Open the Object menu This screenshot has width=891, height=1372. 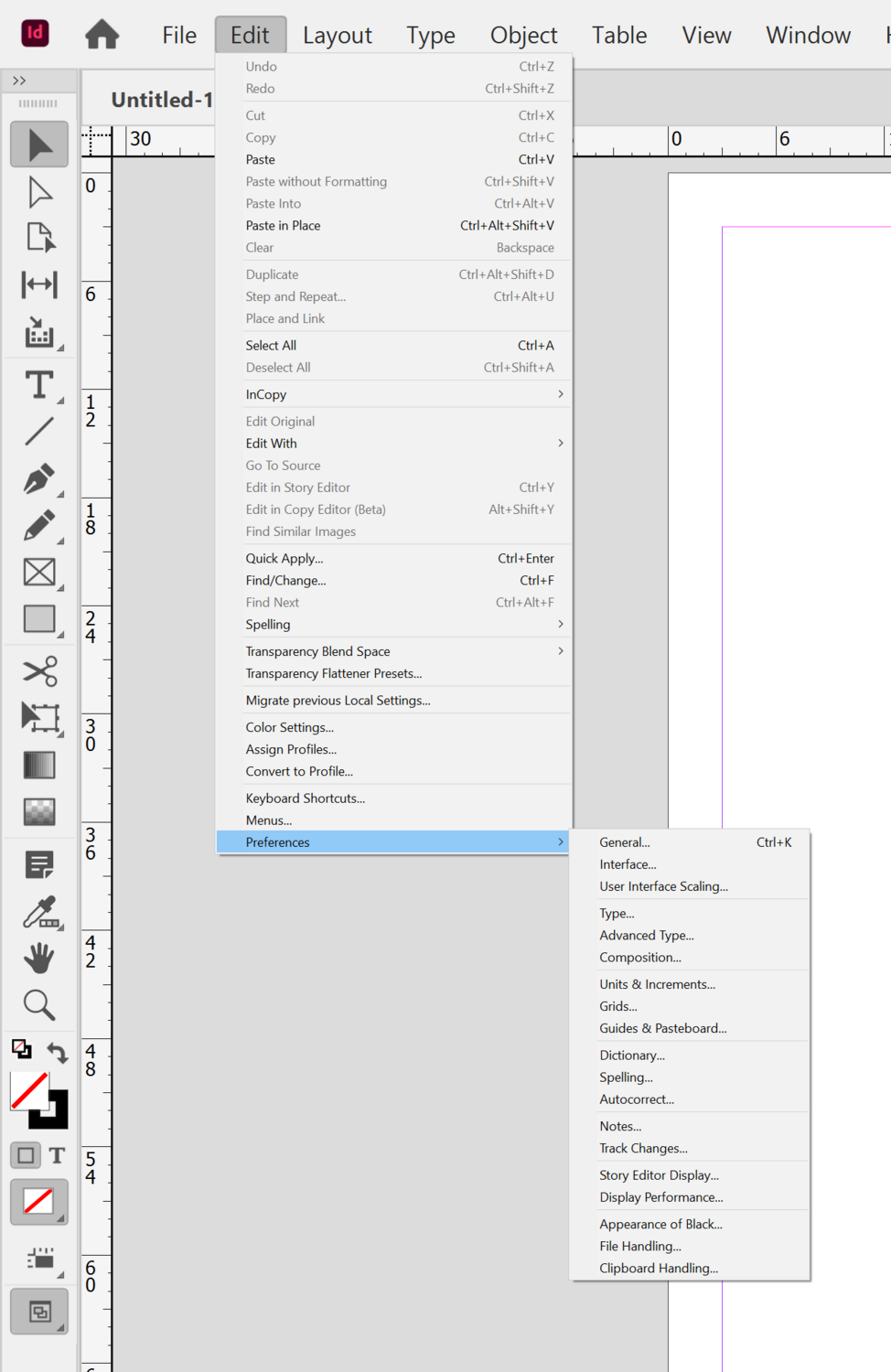point(523,36)
